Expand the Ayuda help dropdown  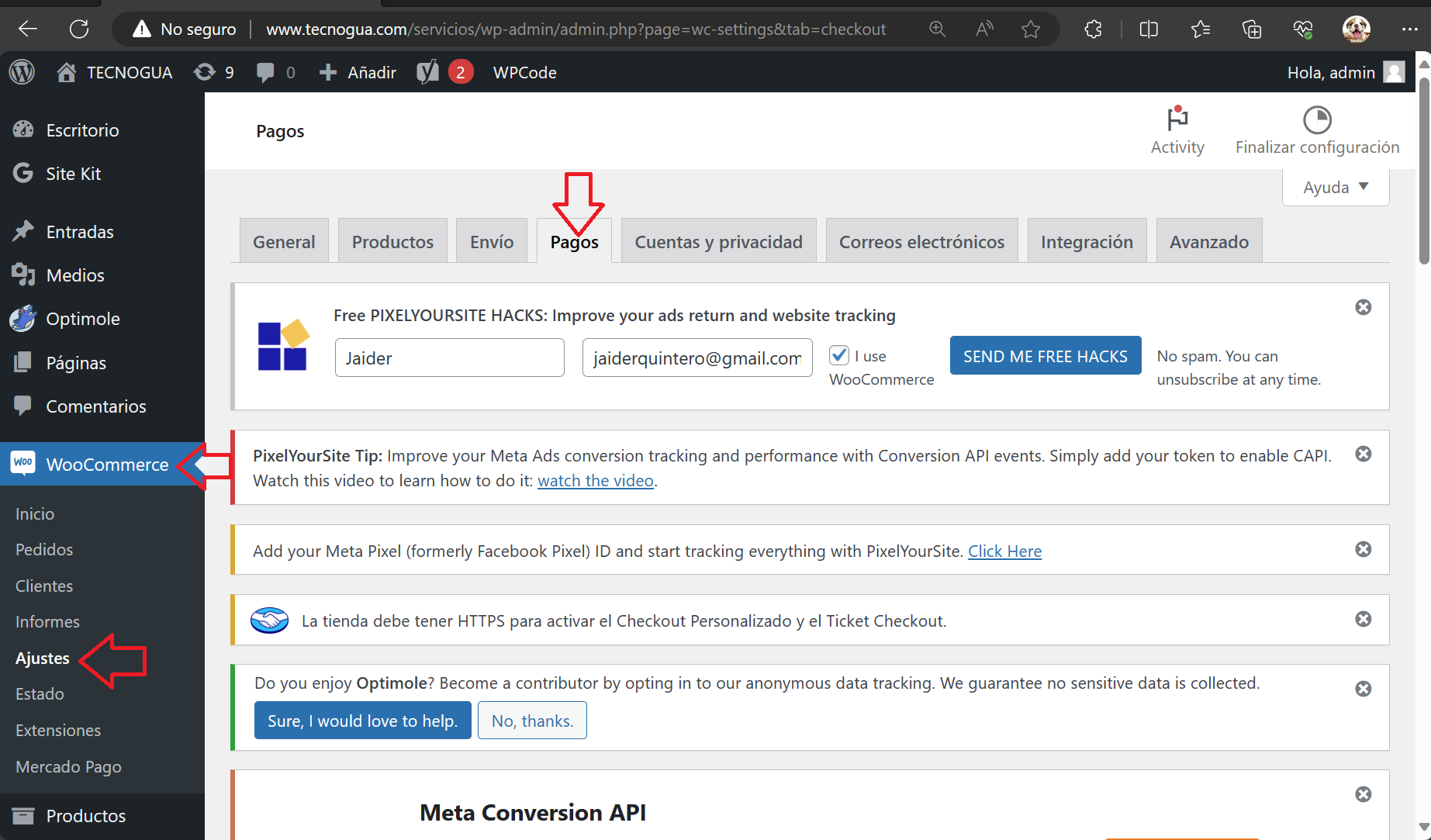point(1336,187)
